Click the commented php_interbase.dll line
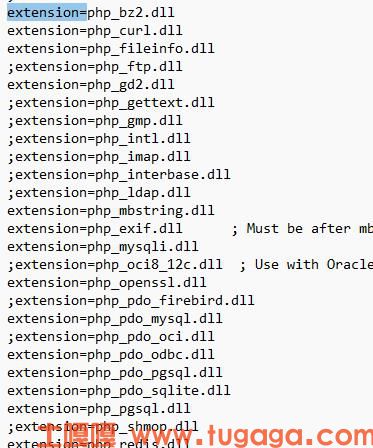Screen dimensions: 373x448 click(x=119, y=175)
